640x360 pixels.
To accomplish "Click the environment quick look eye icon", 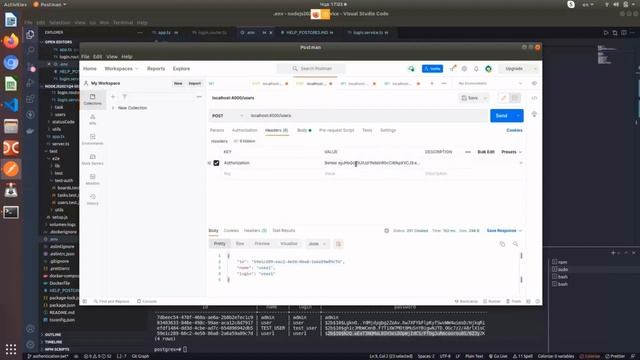I will 534,83.
